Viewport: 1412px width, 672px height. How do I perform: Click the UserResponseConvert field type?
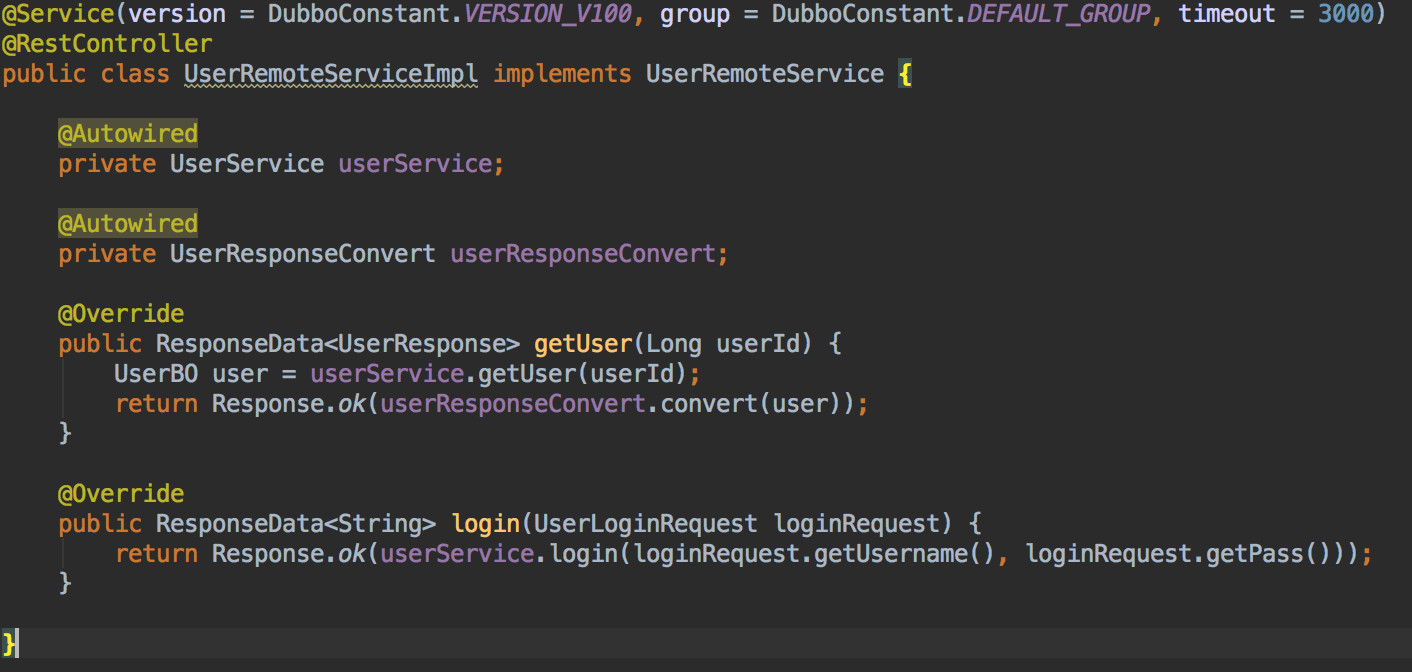[303, 254]
